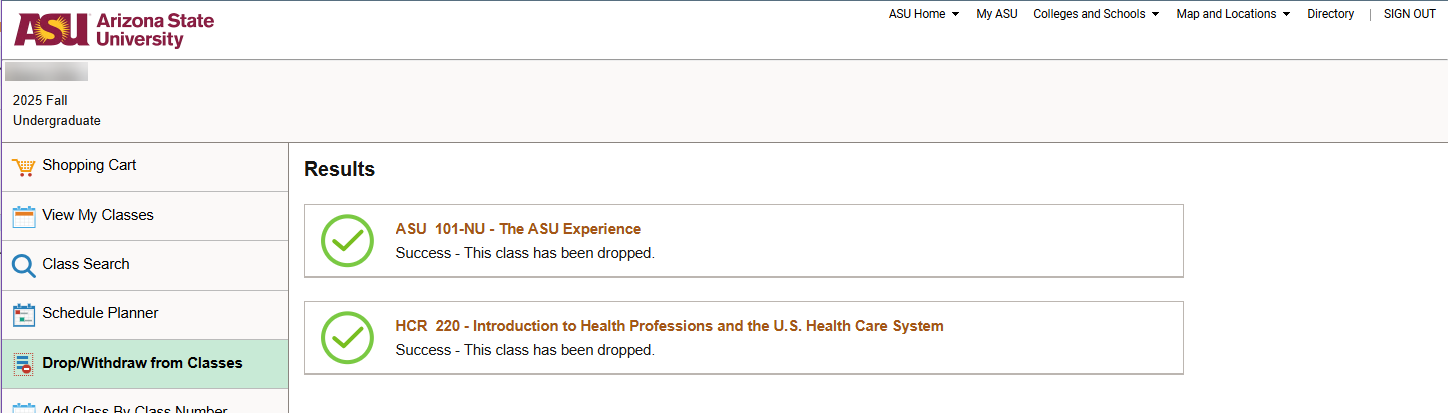Open HCR 220 Introduction to Health Professions link
Screen dimensions: 1448x413
(669, 326)
